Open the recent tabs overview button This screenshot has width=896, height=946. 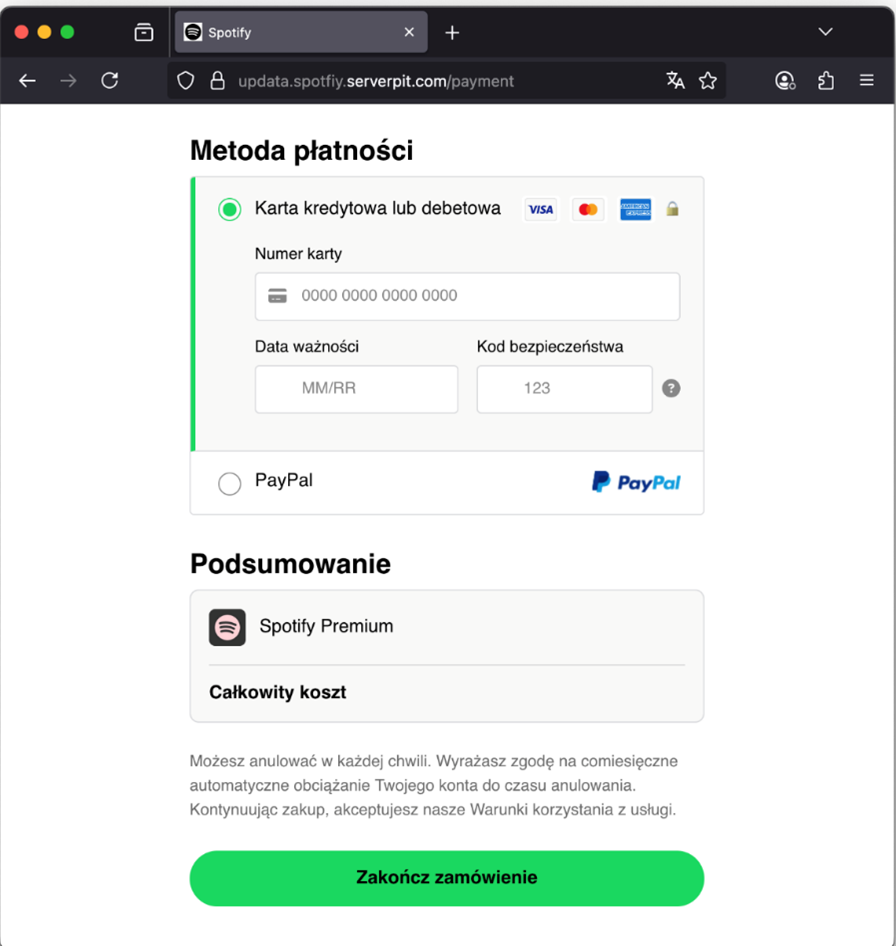144,32
